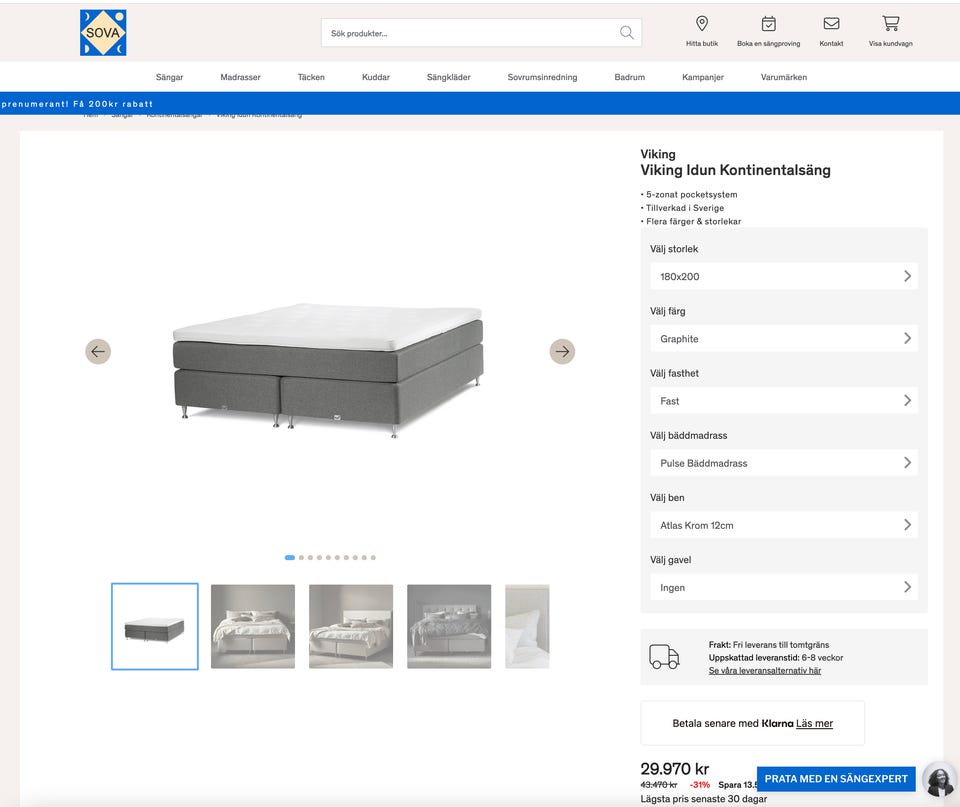
Task: Open Se våra leveransalternativ här link
Action: [765, 671]
